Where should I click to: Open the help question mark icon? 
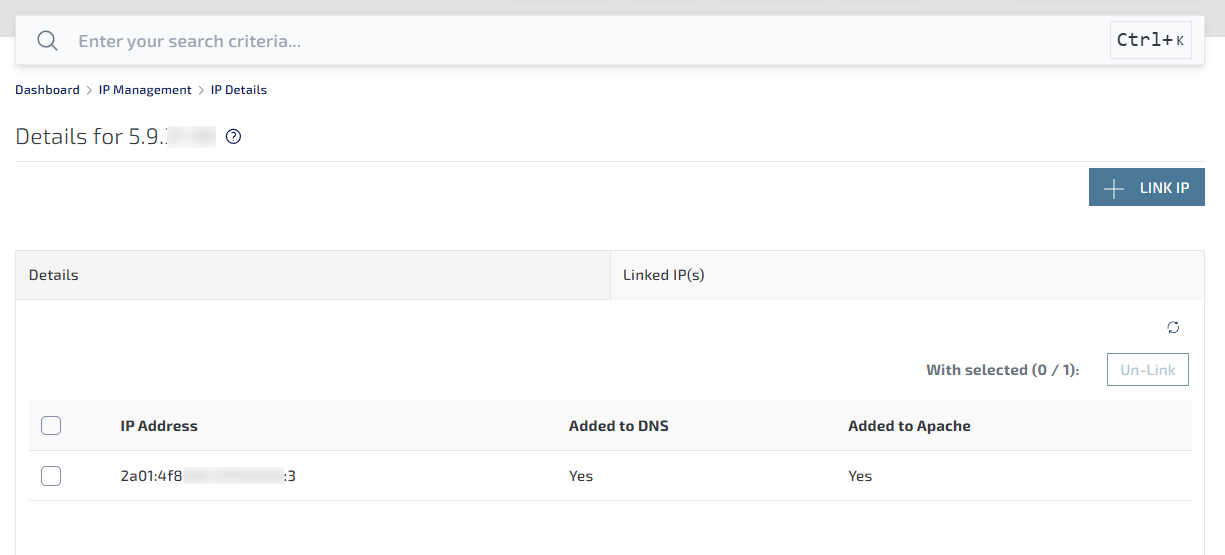(234, 137)
